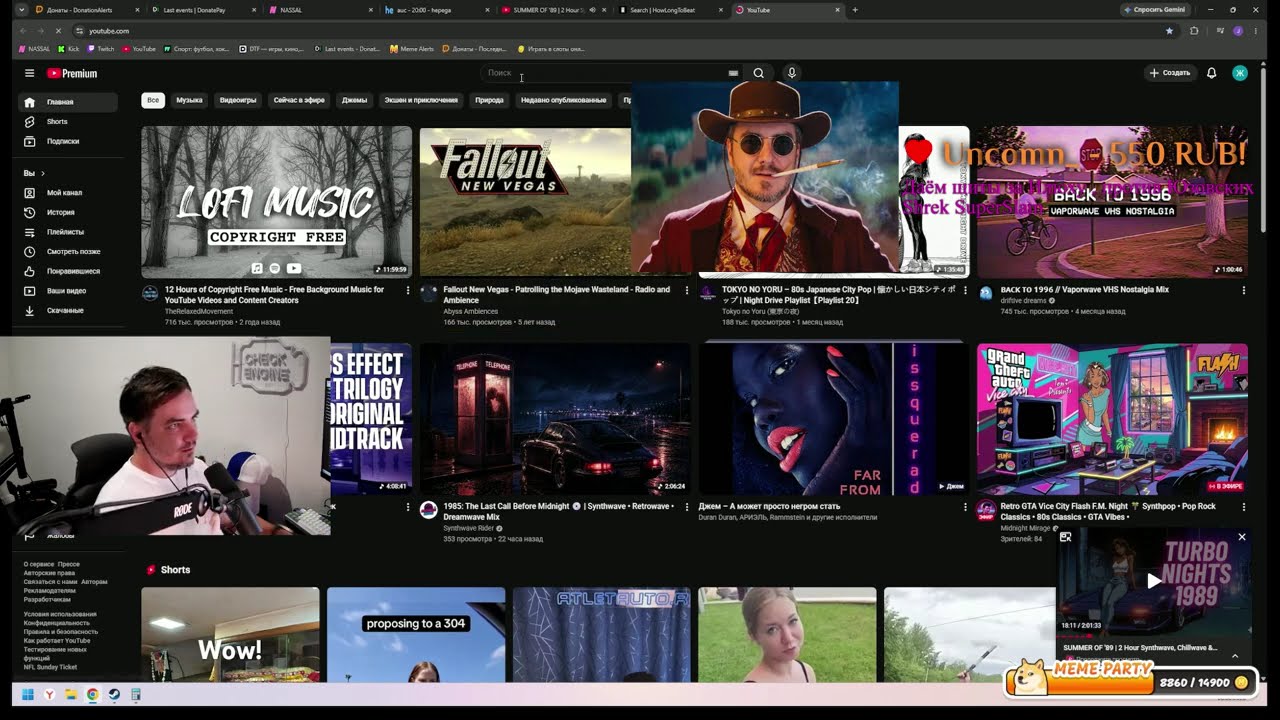Open the LOFI MUSIC Copyright Free thumbnail

(x=276, y=202)
